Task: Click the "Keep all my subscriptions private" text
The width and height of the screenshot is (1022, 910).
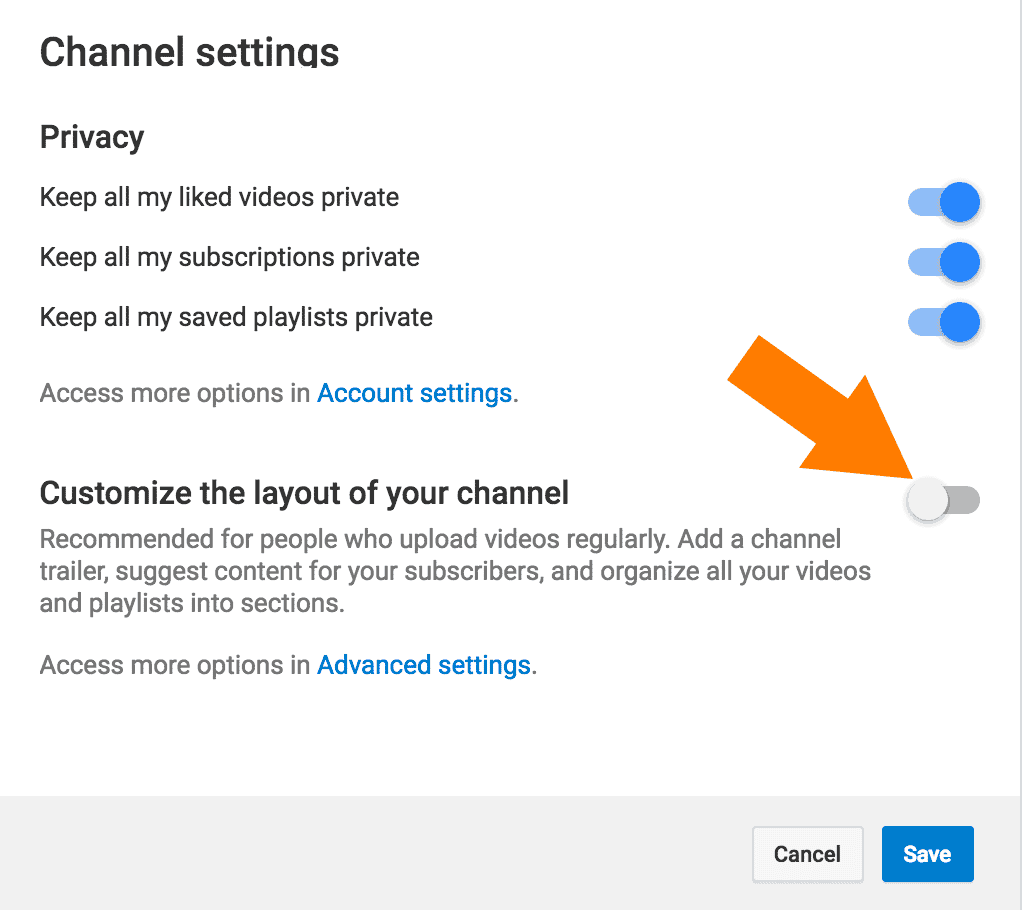Action: 229,257
